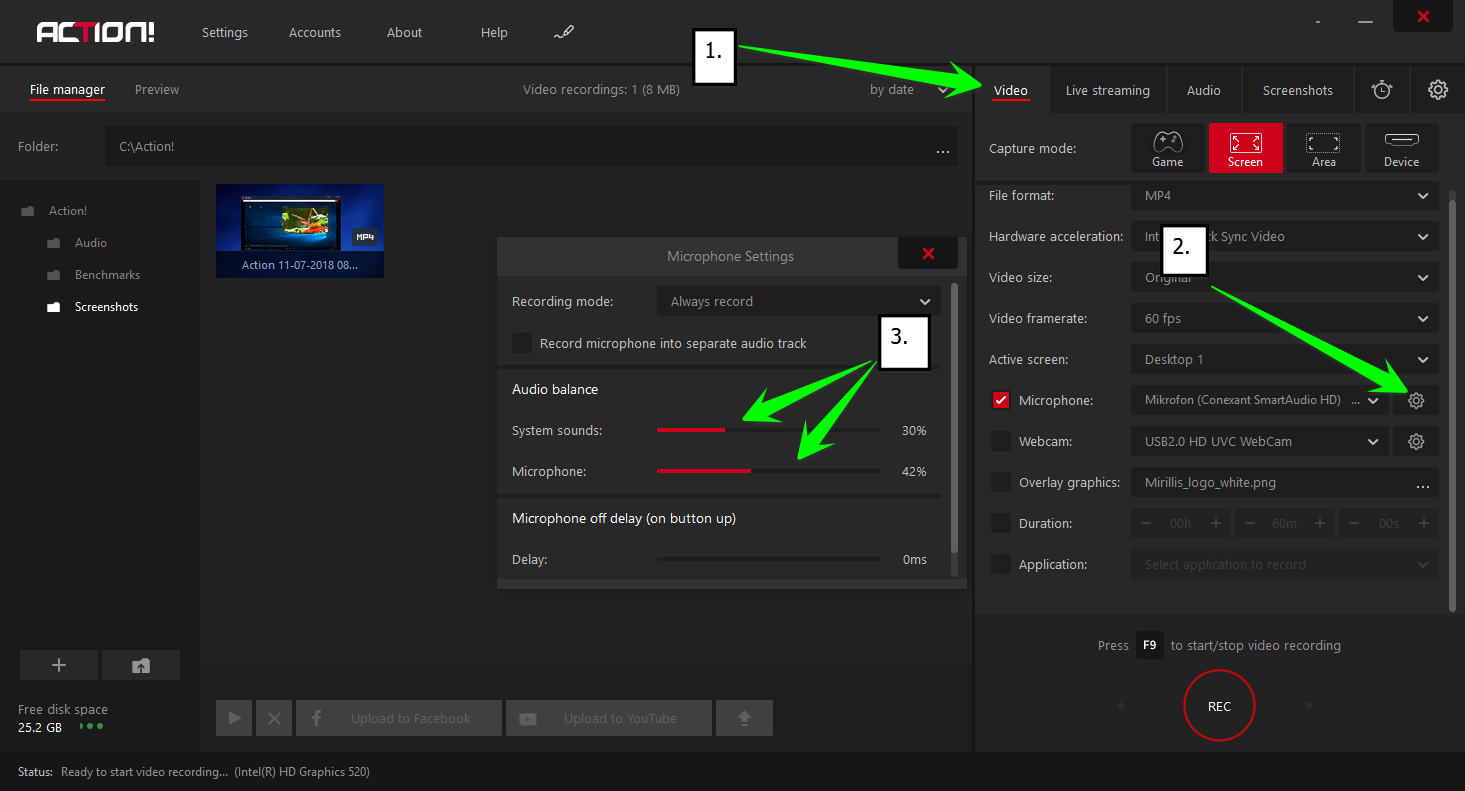Open webcam settings gear icon
This screenshot has width=1465, height=791.
tap(1416, 442)
